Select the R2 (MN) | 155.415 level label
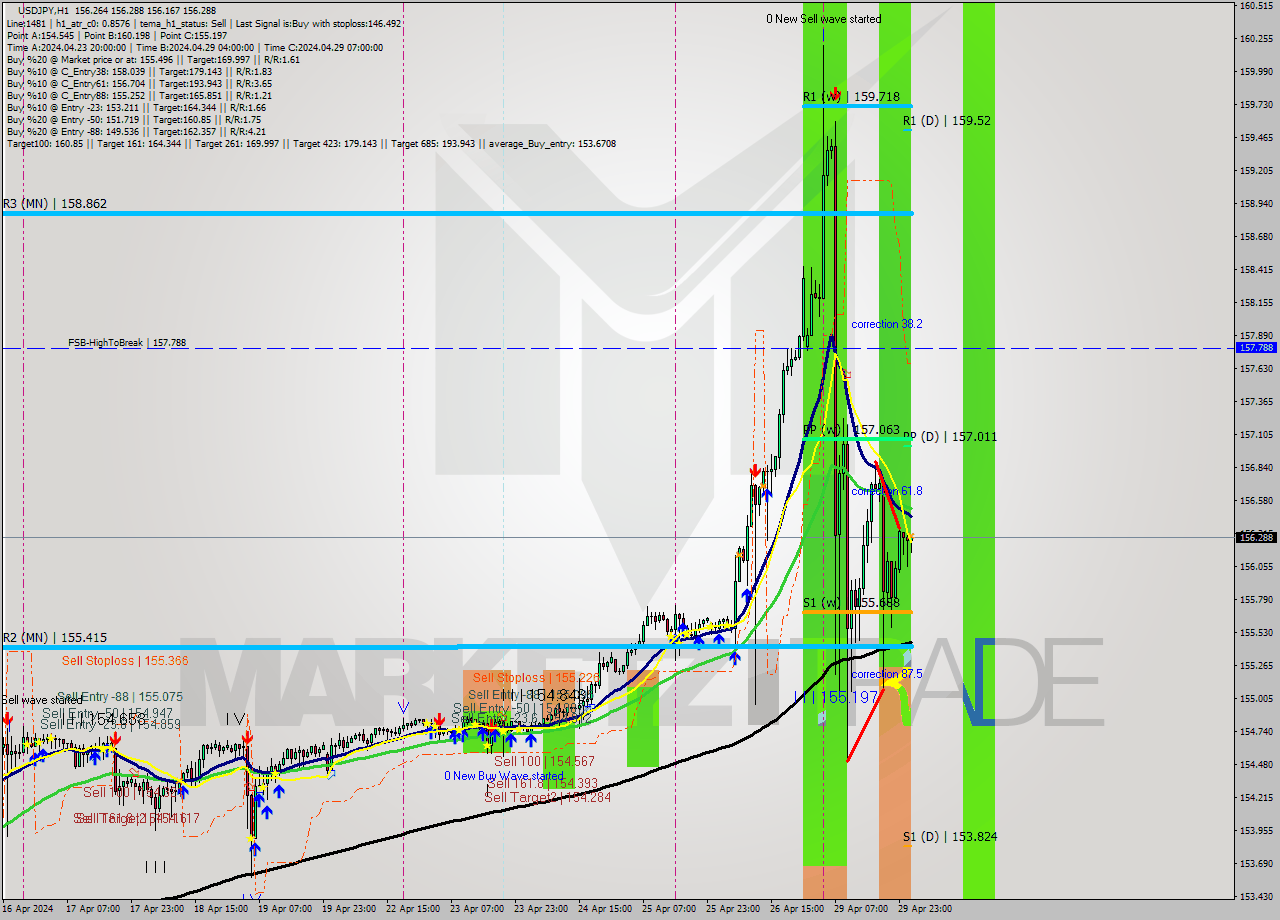The width and height of the screenshot is (1280, 920). tap(55, 638)
